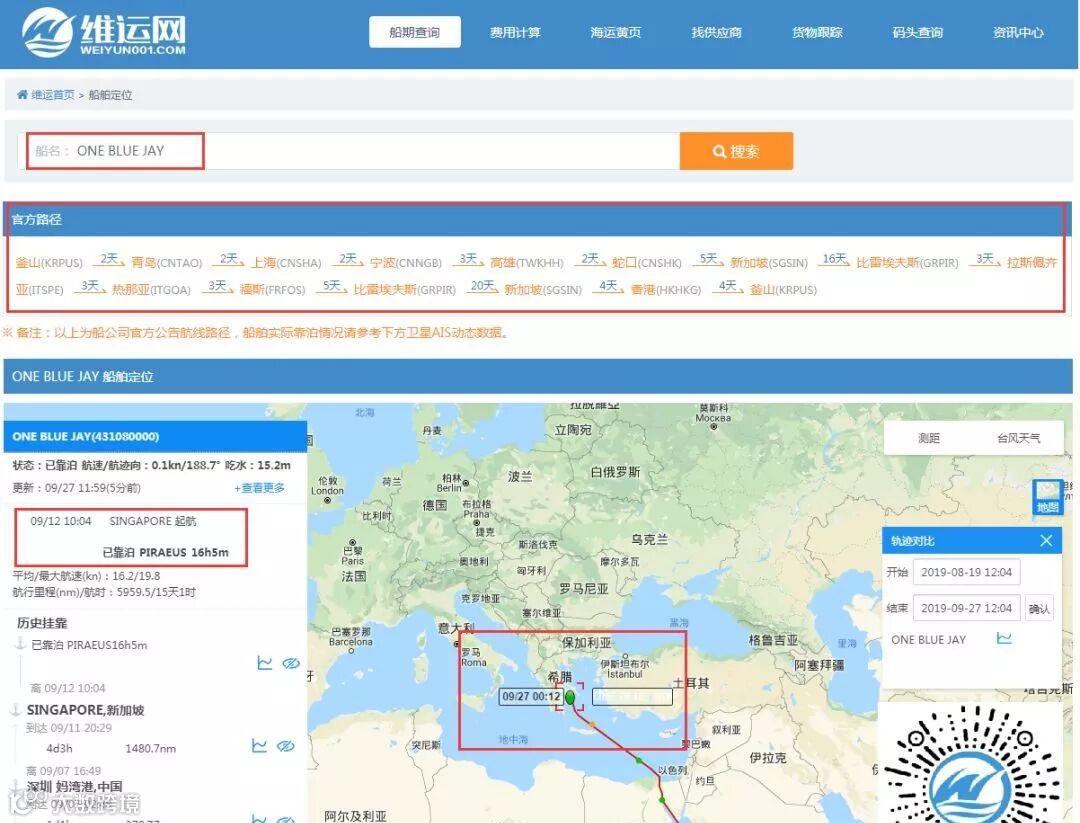This screenshot has width=1080, height=823.
Task: Click the 台风天气 button
Action: (x=1019, y=437)
